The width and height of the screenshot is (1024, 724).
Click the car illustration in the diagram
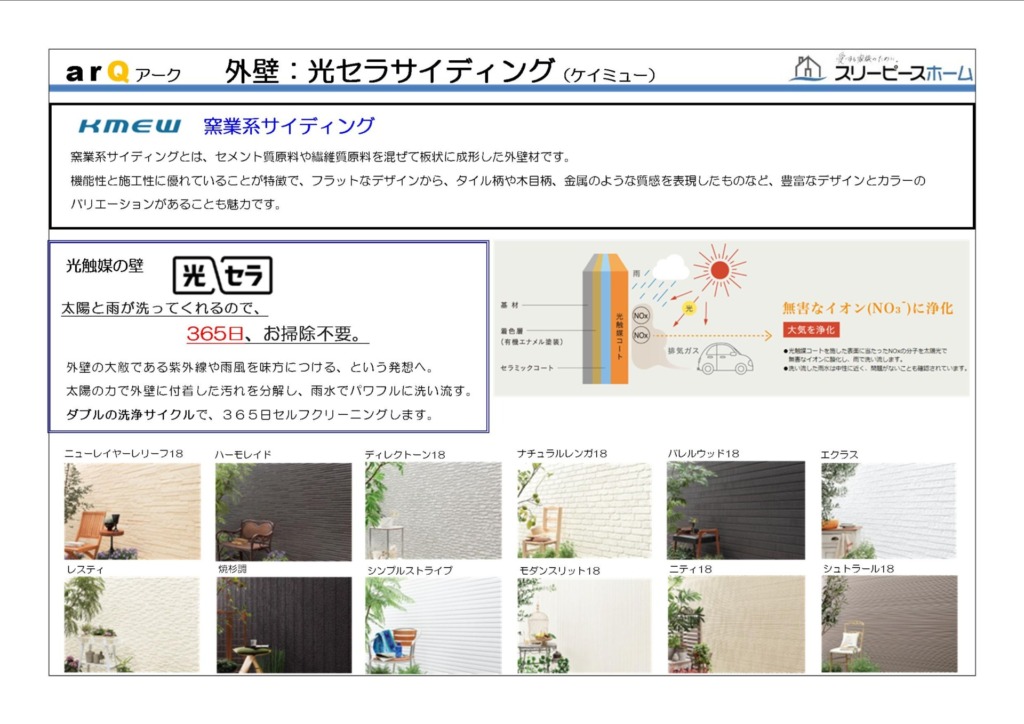point(724,359)
